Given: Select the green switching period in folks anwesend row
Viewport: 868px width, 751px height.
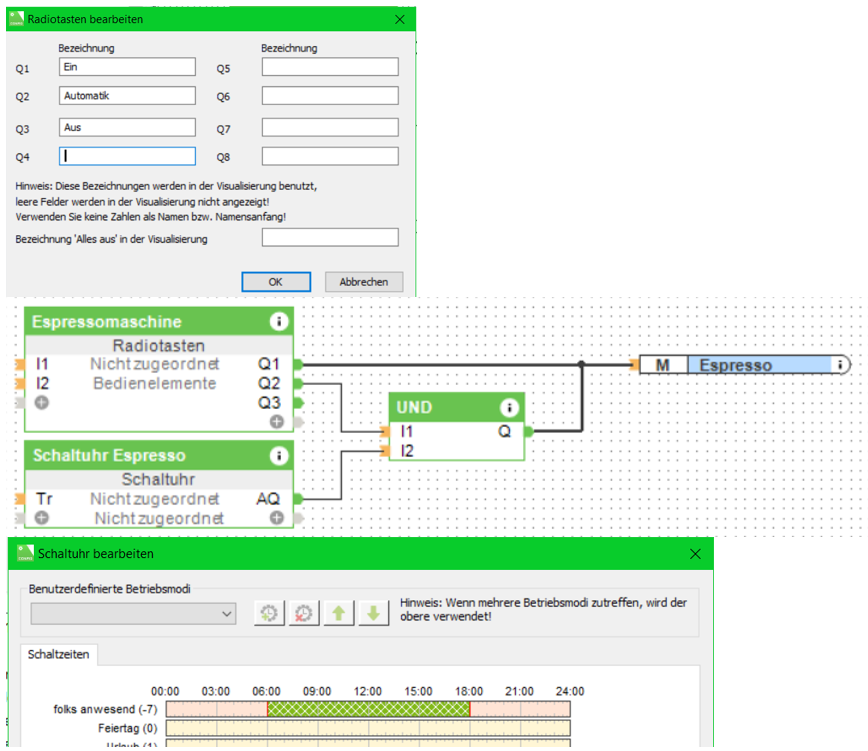Looking at the screenshot, I should click(x=369, y=709).
